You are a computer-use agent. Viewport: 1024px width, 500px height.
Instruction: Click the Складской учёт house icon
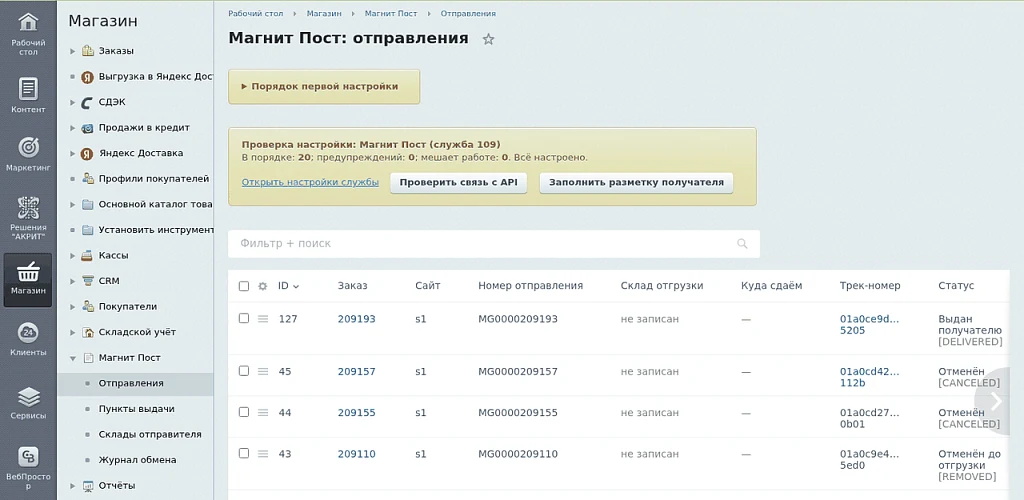click(x=88, y=332)
